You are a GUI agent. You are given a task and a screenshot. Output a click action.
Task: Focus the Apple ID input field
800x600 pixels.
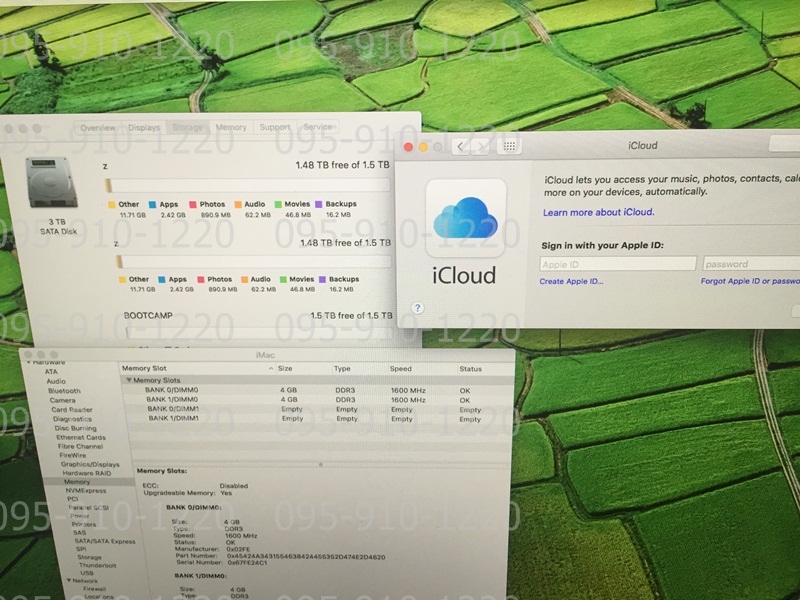point(618,264)
